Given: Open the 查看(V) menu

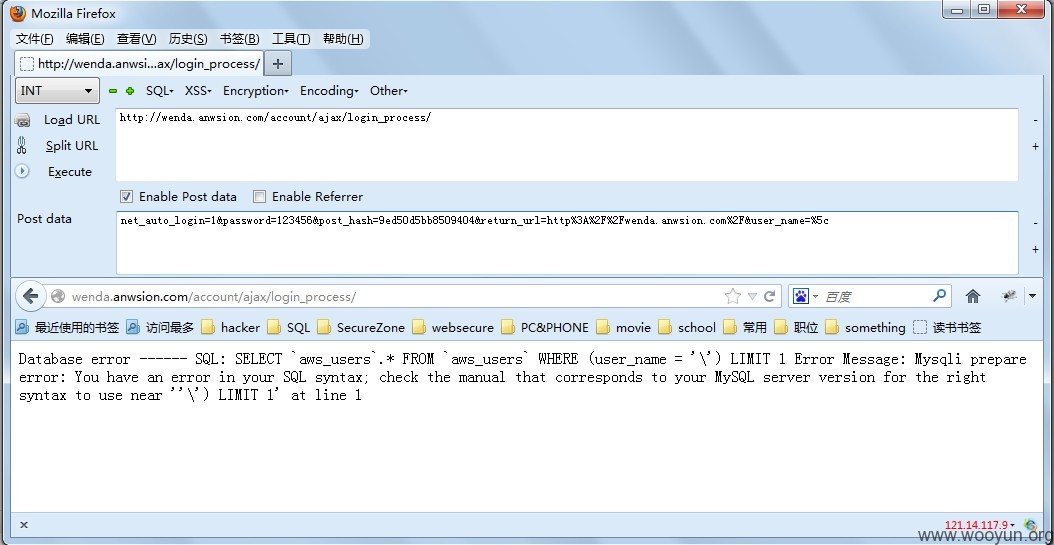Looking at the screenshot, I should tap(136, 39).
